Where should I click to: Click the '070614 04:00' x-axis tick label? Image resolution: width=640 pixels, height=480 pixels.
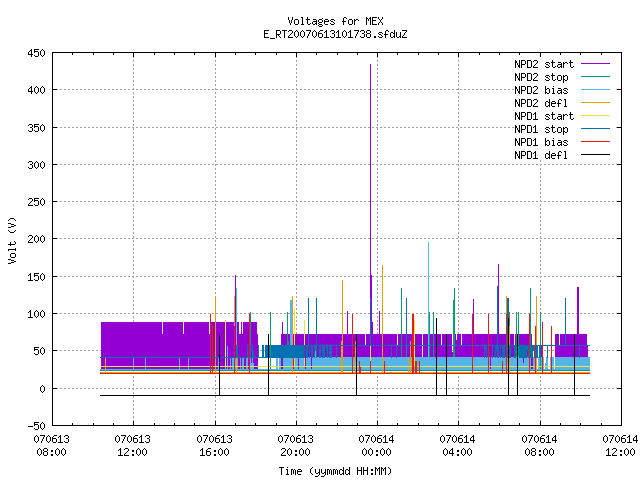point(458,446)
